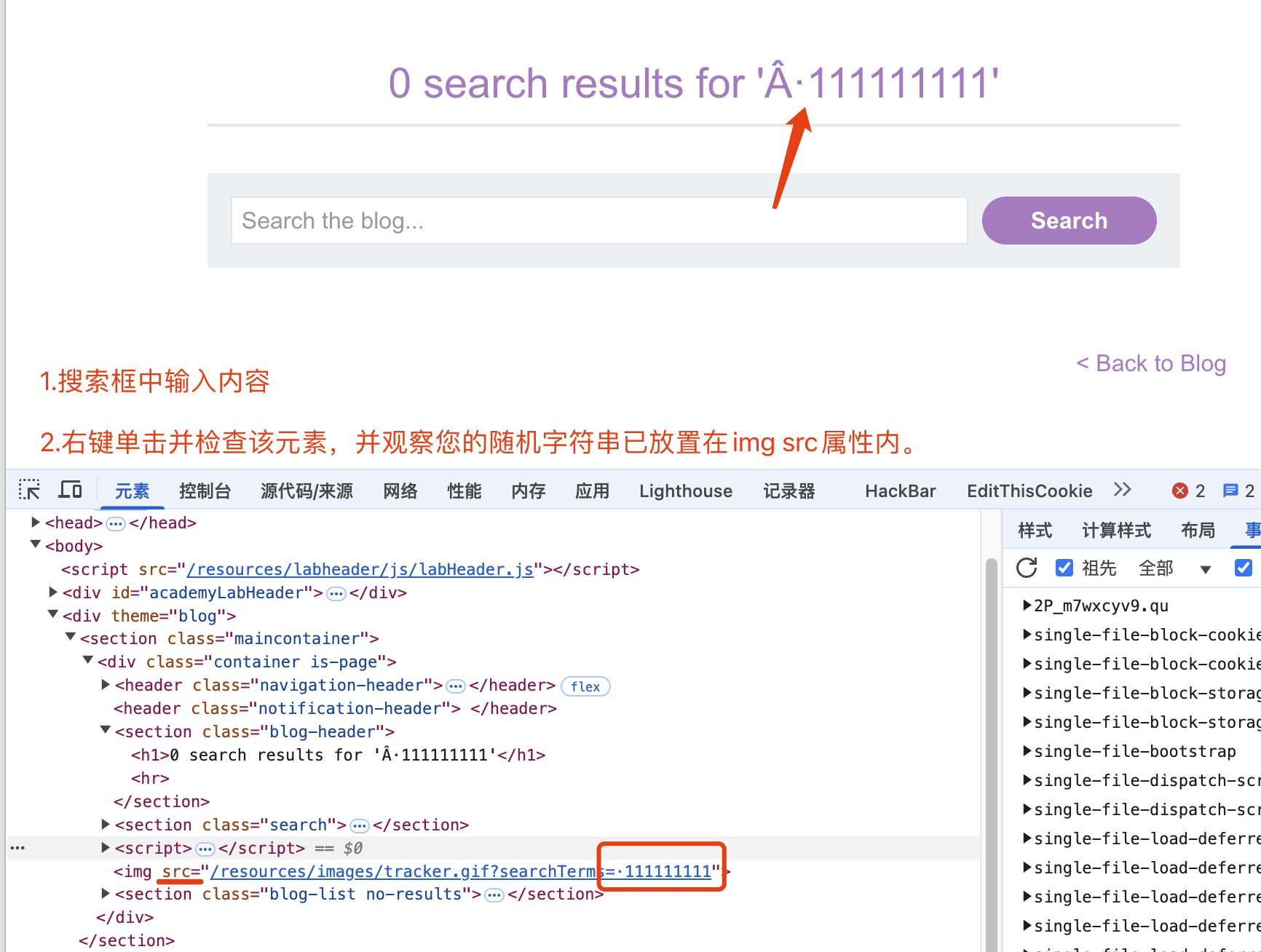Image resolution: width=1261 pixels, height=952 pixels.
Task: Click the inspect element picker icon
Action: (29, 490)
